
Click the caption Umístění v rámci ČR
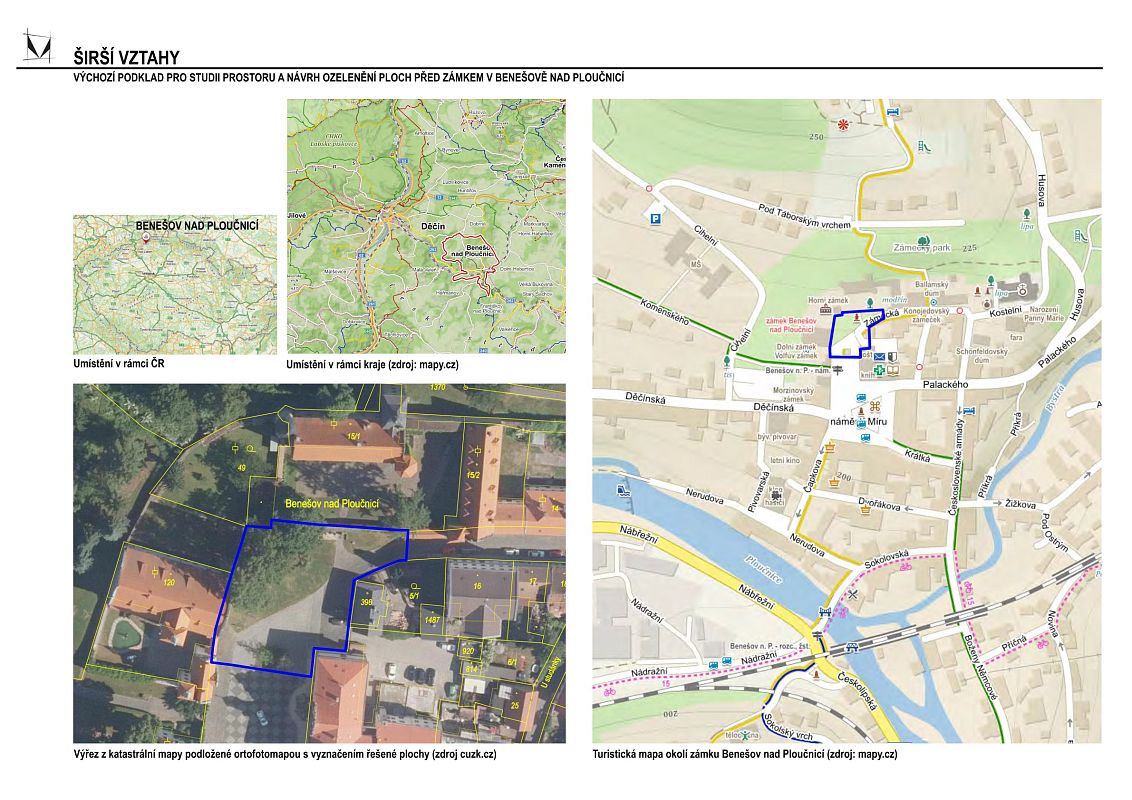click(x=118, y=363)
